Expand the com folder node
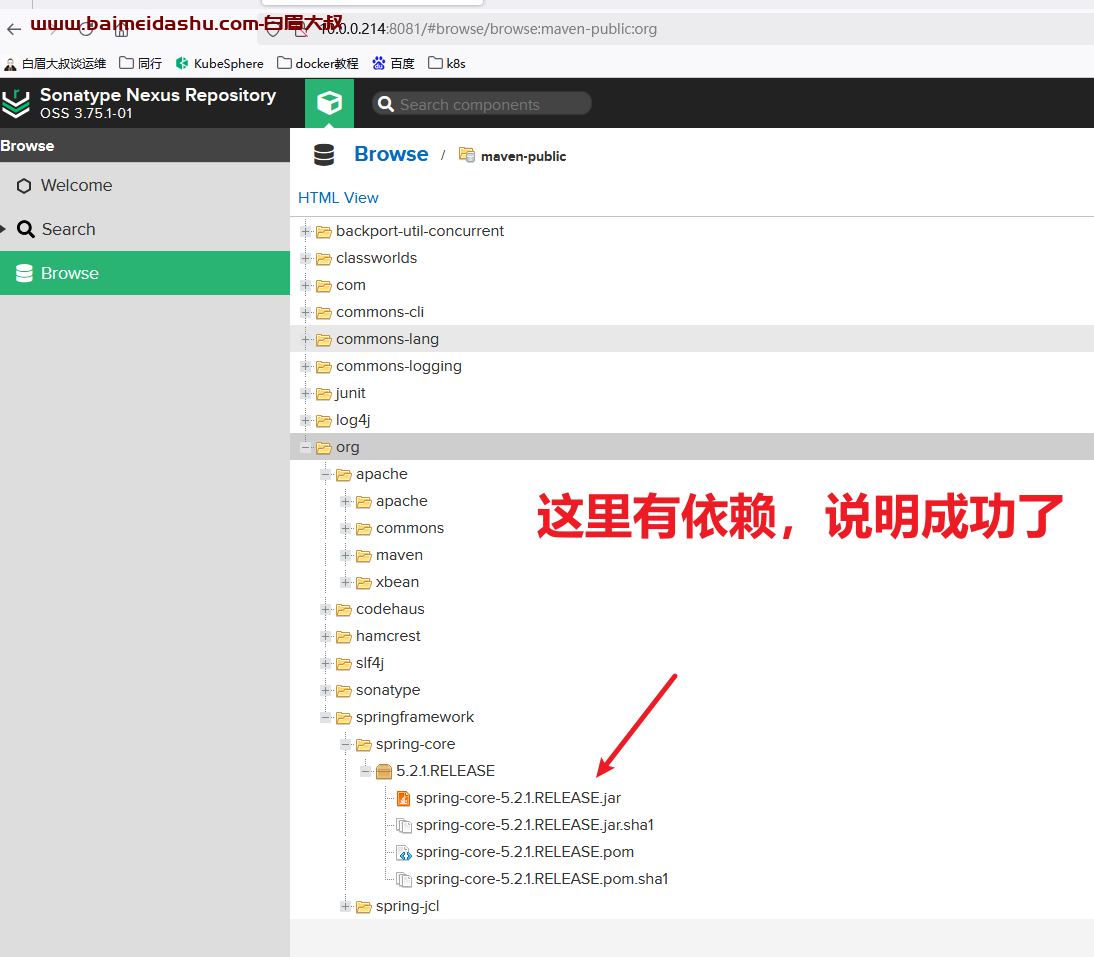1094x957 pixels. click(x=306, y=285)
